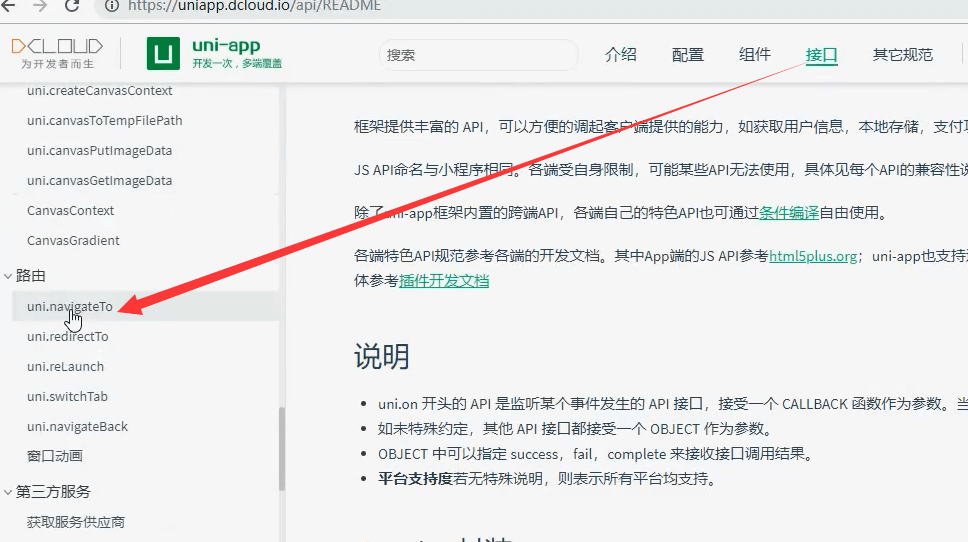The width and height of the screenshot is (968, 542).
Task: Open uni.canvasToTempFilePath in sidebar
Action: coord(104,120)
